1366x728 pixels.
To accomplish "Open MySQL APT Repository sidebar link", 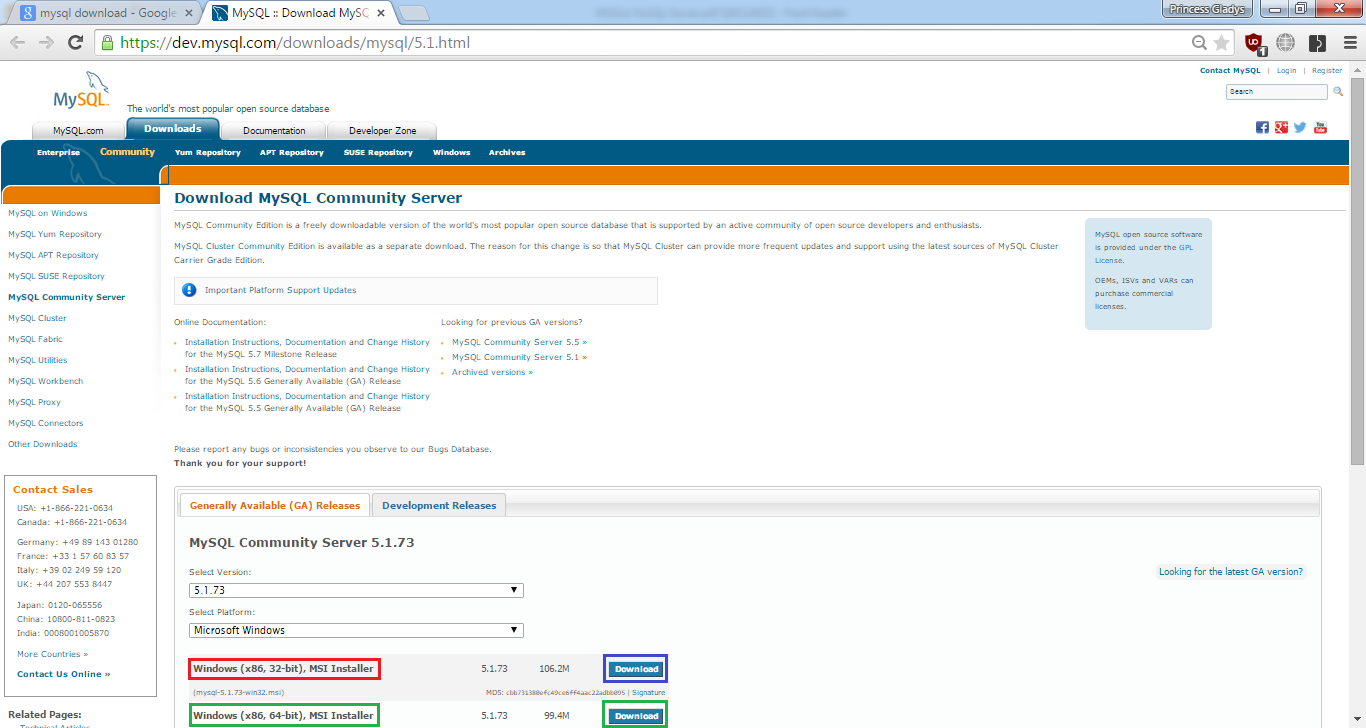I will 53,255.
